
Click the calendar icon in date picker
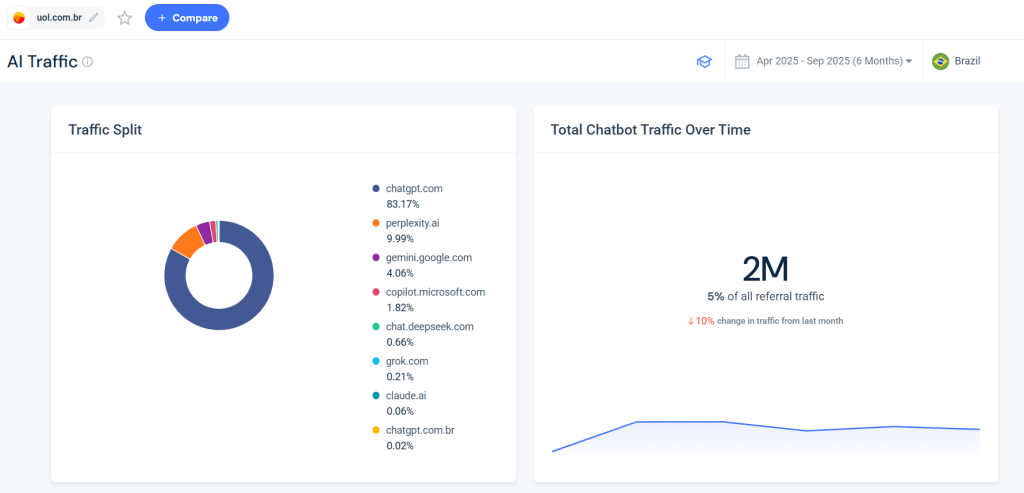tap(742, 62)
